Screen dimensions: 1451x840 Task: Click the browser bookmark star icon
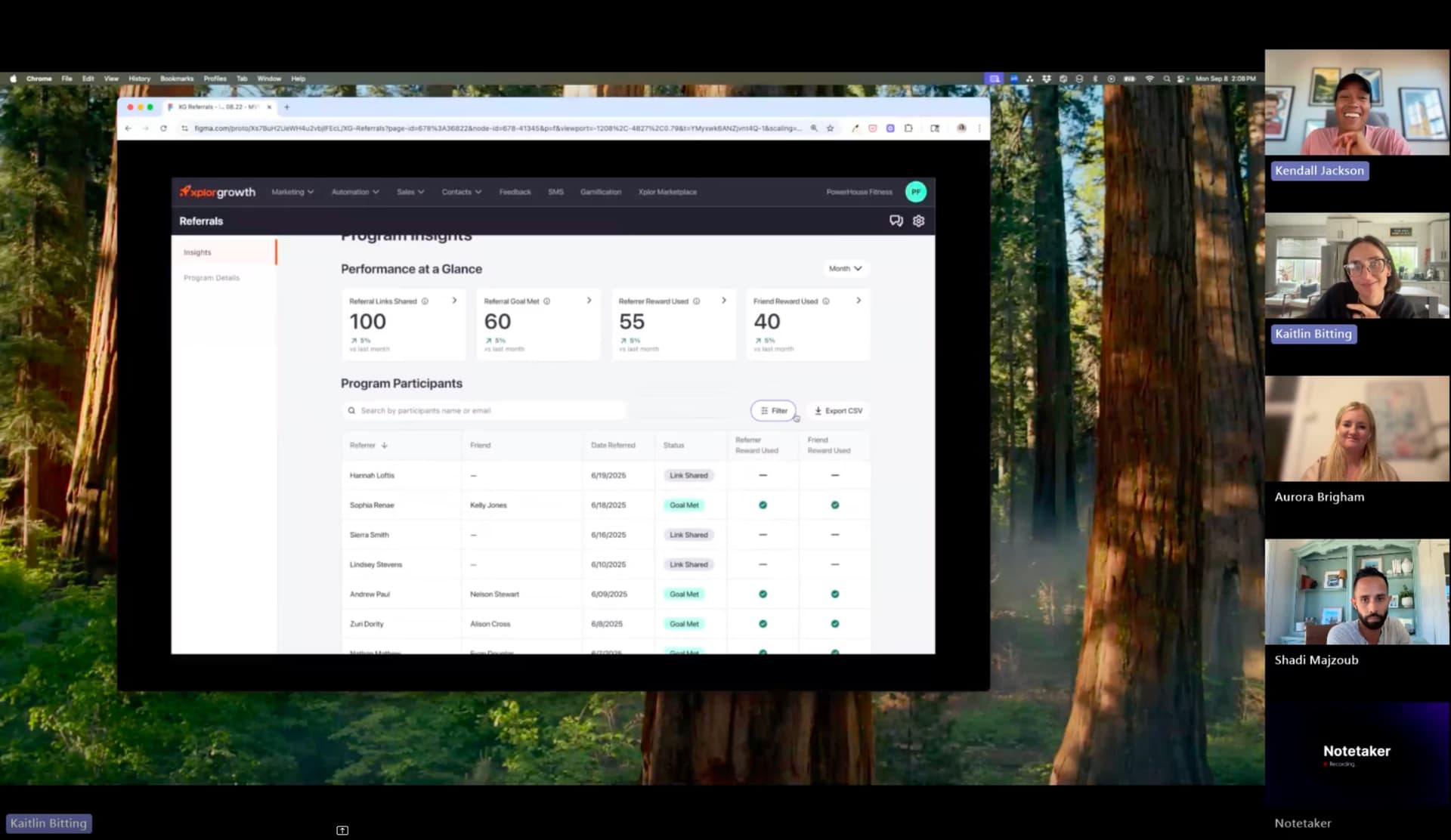[x=830, y=128]
